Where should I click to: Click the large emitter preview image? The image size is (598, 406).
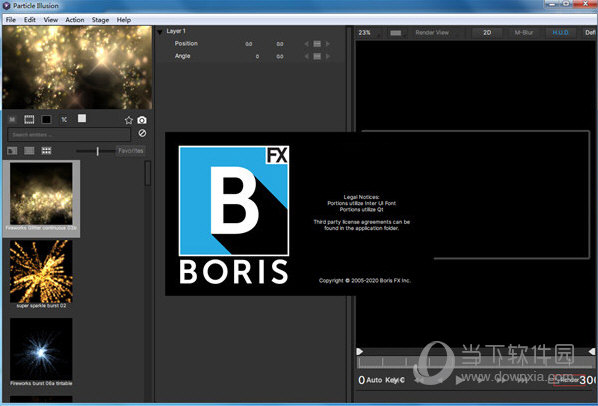pyautogui.click(x=77, y=67)
